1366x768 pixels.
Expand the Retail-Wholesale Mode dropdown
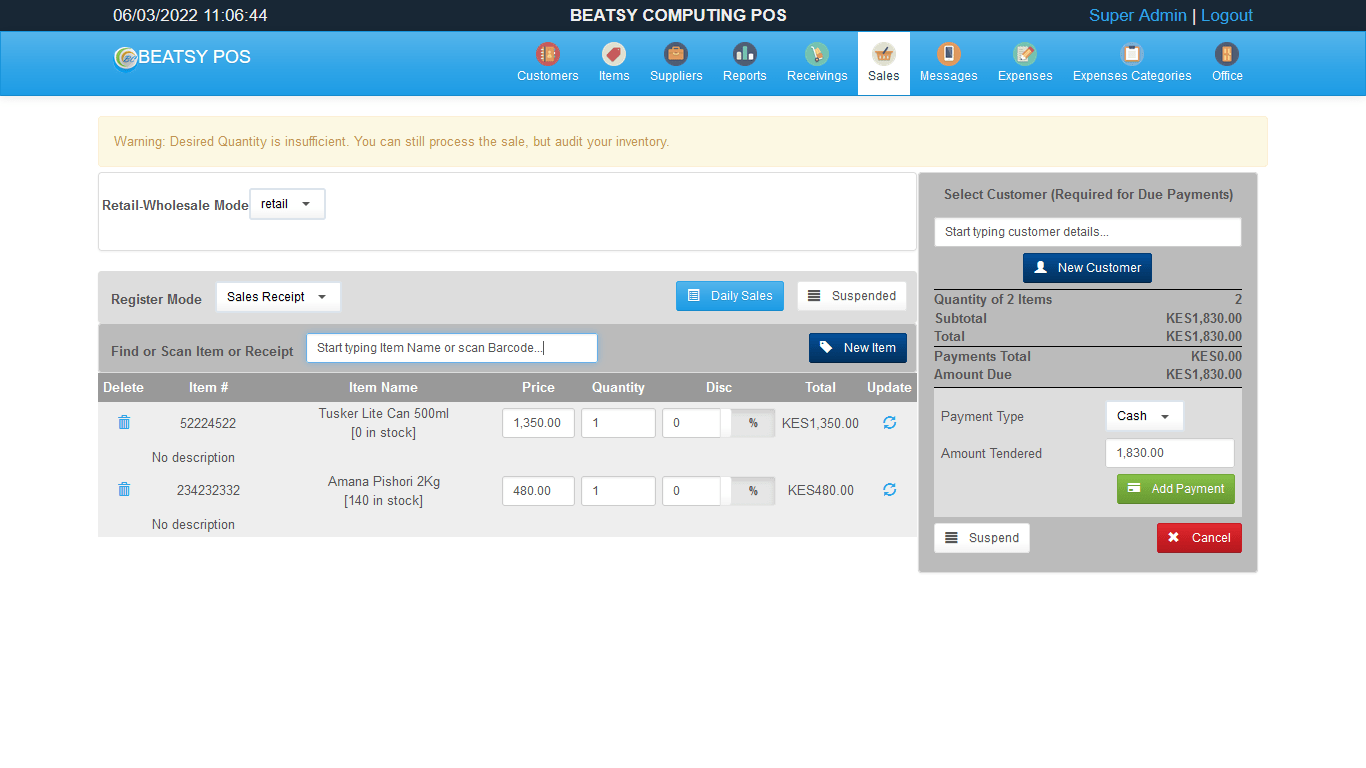click(287, 204)
